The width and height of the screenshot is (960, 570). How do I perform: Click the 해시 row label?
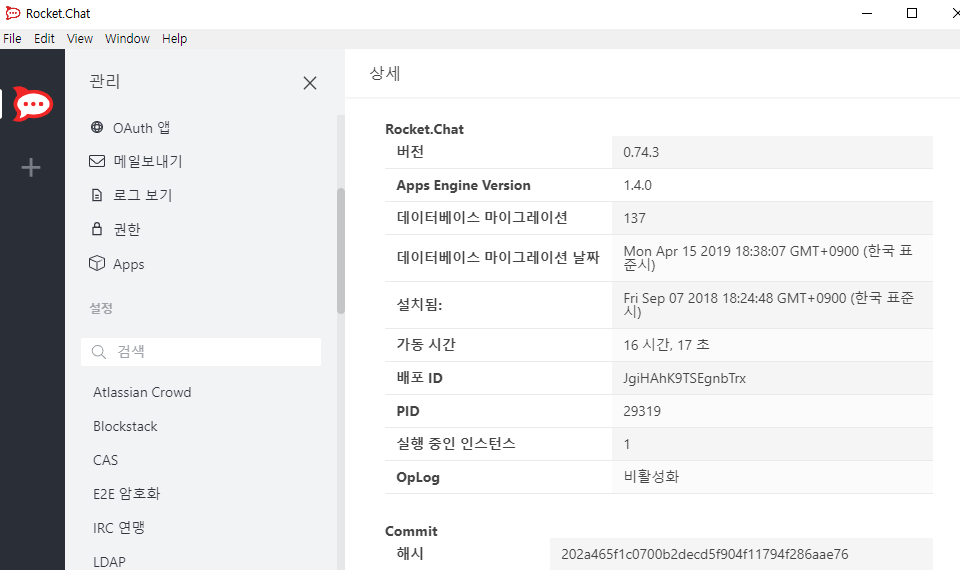coord(410,553)
